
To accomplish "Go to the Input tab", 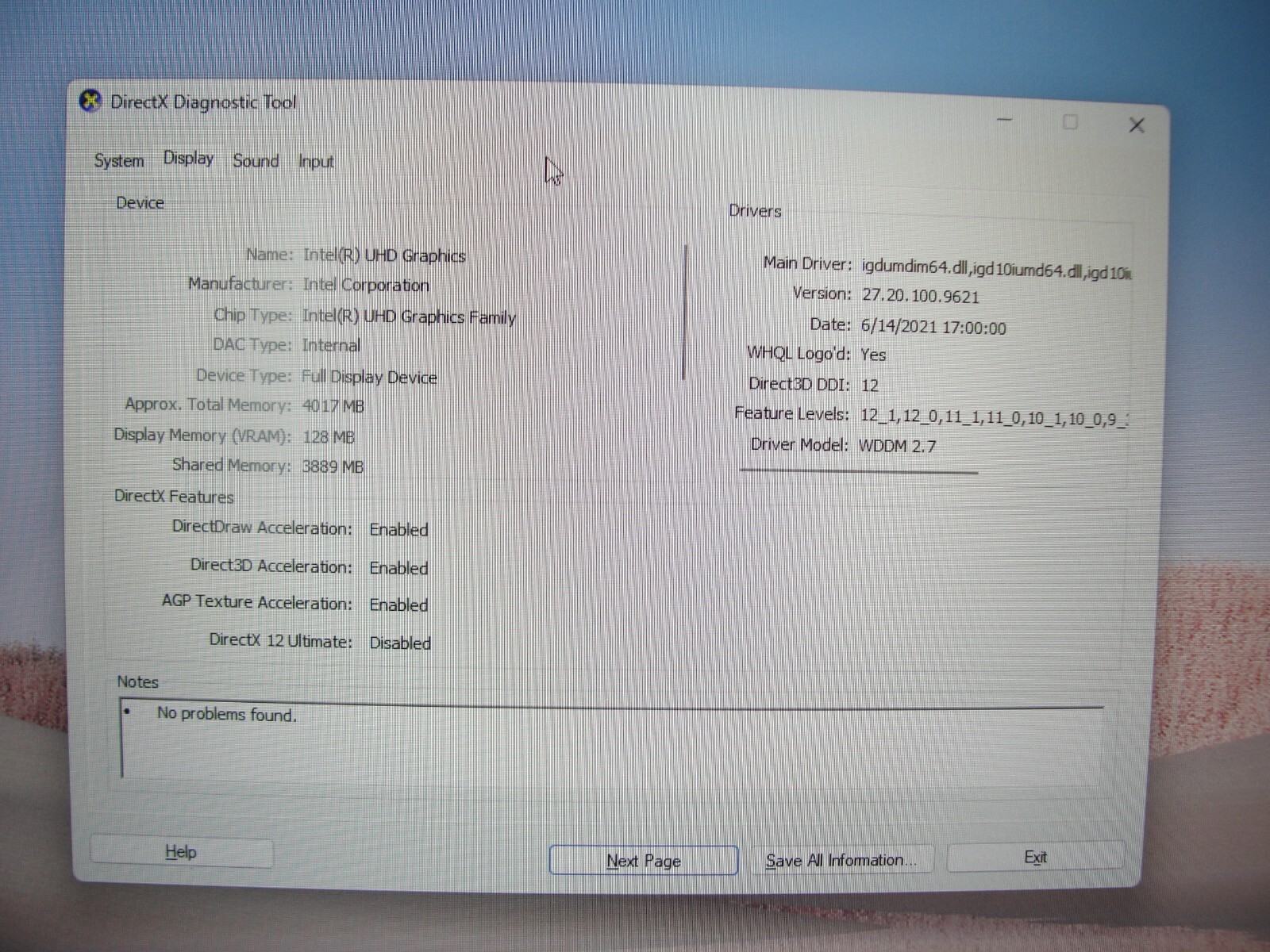I will 316,162.
